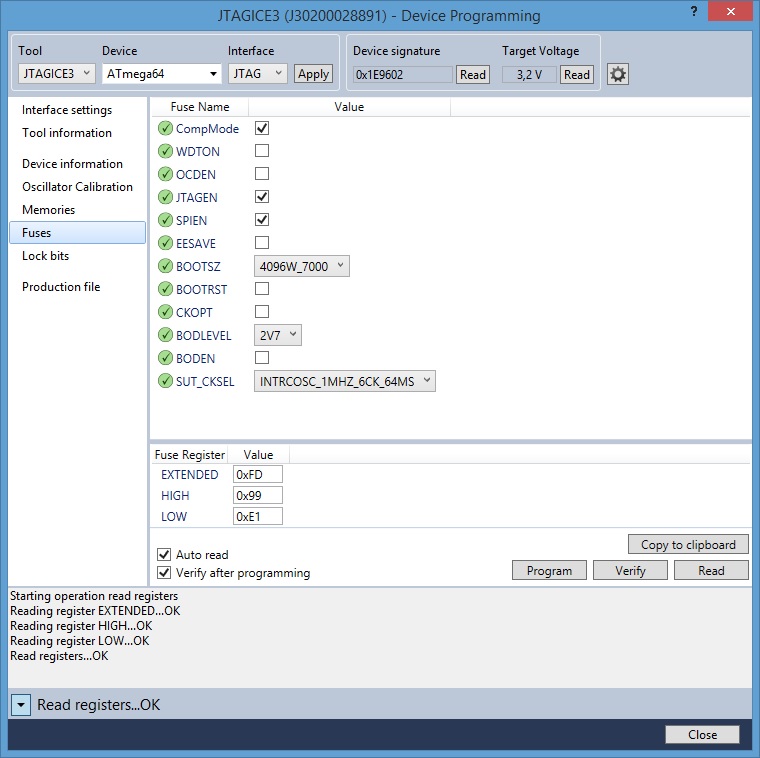
Task: Open the BOOTSZ dropdown 4096W_7000
Action: pos(301,266)
